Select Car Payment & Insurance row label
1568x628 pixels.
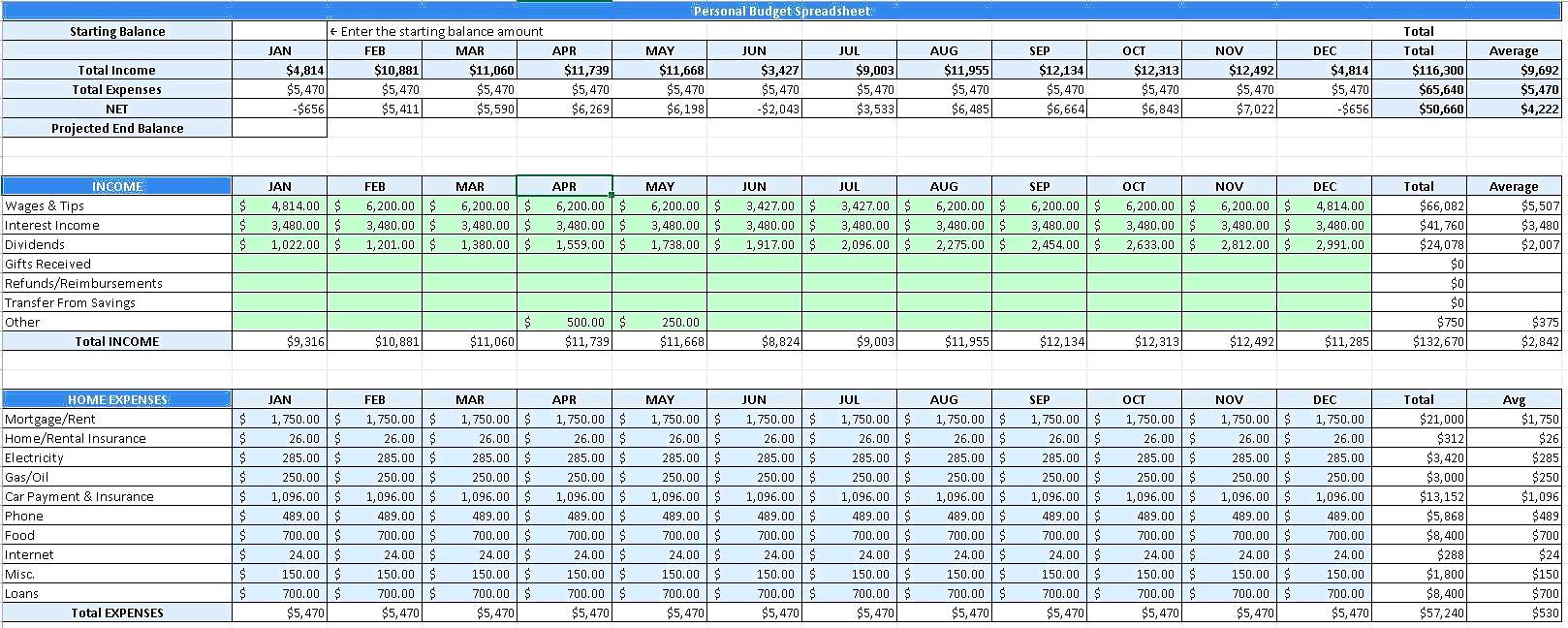point(116,496)
